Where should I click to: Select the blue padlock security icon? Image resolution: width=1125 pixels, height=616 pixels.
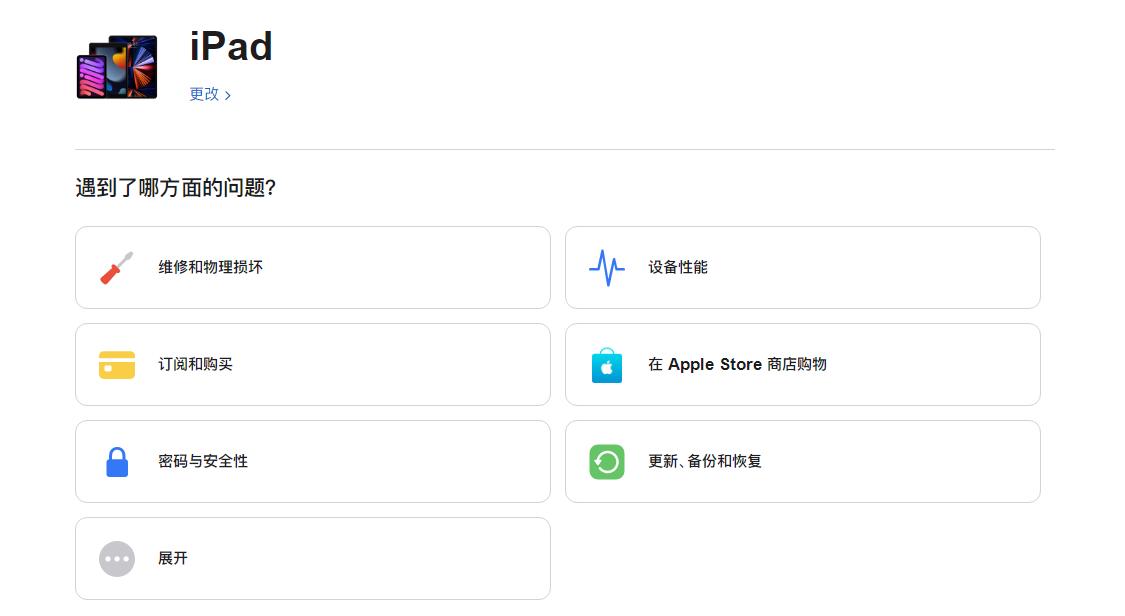click(x=116, y=461)
